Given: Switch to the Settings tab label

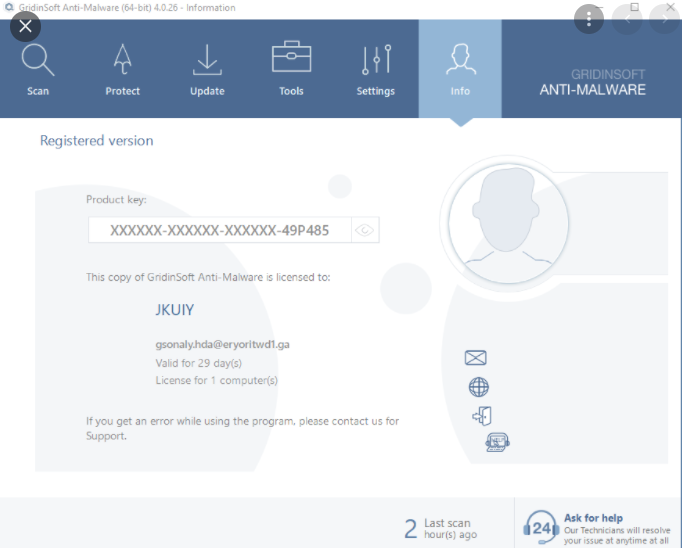Looking at the screenshot, I should pos(376,91).
